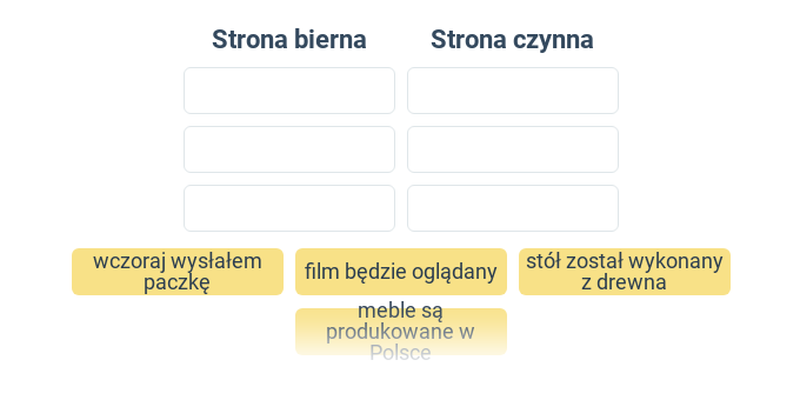This screenshot has height=400, width=800.
Task: Select the middle empty slot under Strona bierna
Action: [289, 149]
